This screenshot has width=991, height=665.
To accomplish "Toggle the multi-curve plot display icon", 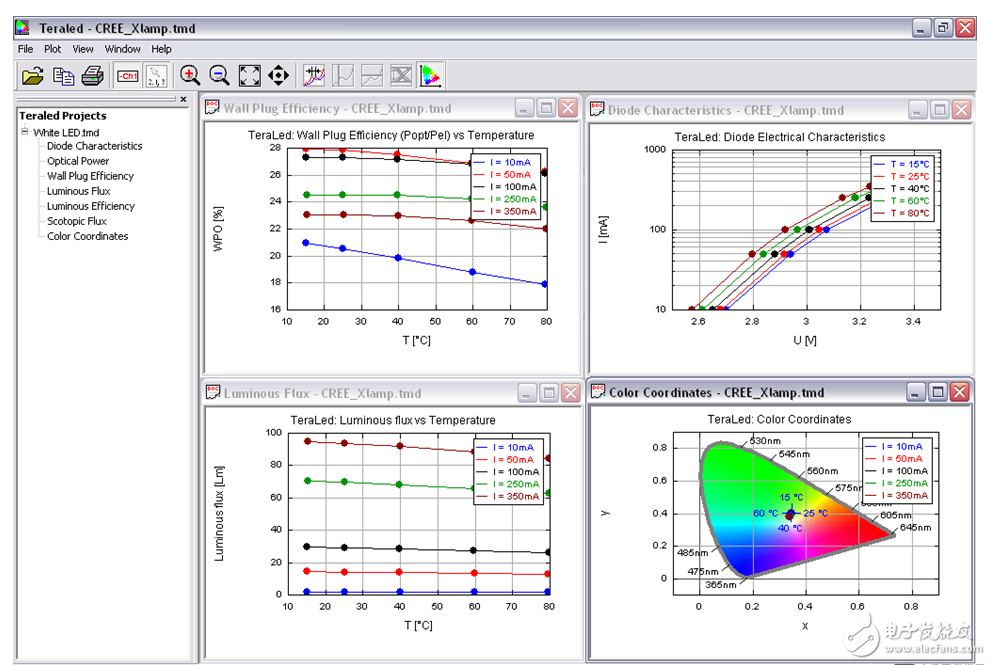I will 314,75.
